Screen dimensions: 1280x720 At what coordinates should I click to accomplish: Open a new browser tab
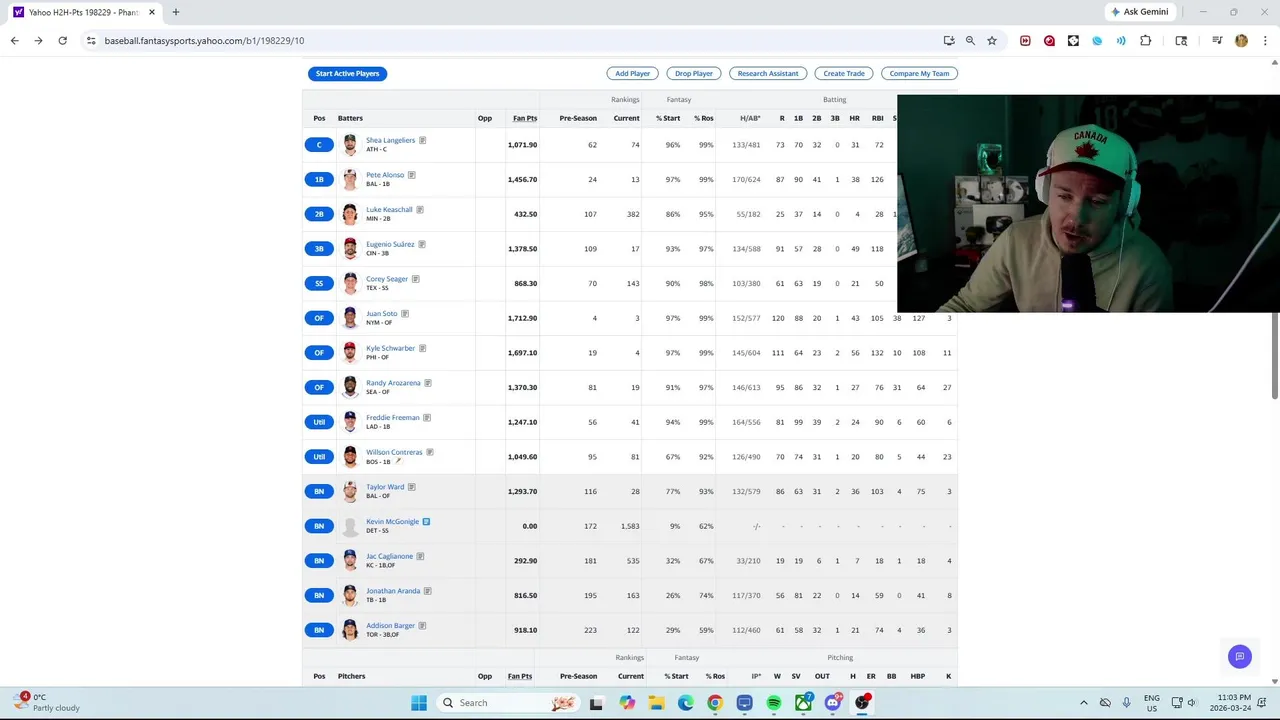coord(176,12)
